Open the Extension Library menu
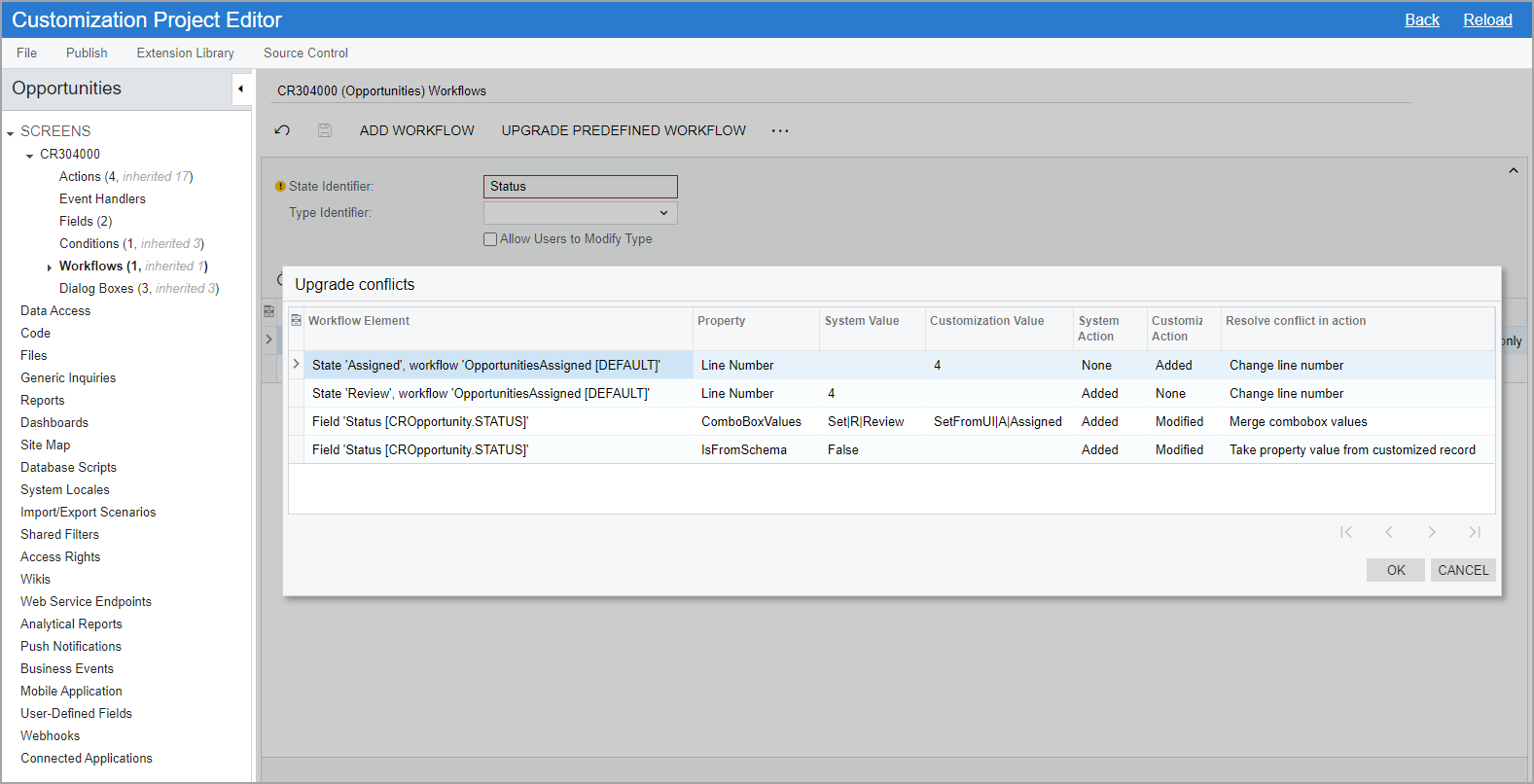The image size is (1534, 784). tap(185, 53)
